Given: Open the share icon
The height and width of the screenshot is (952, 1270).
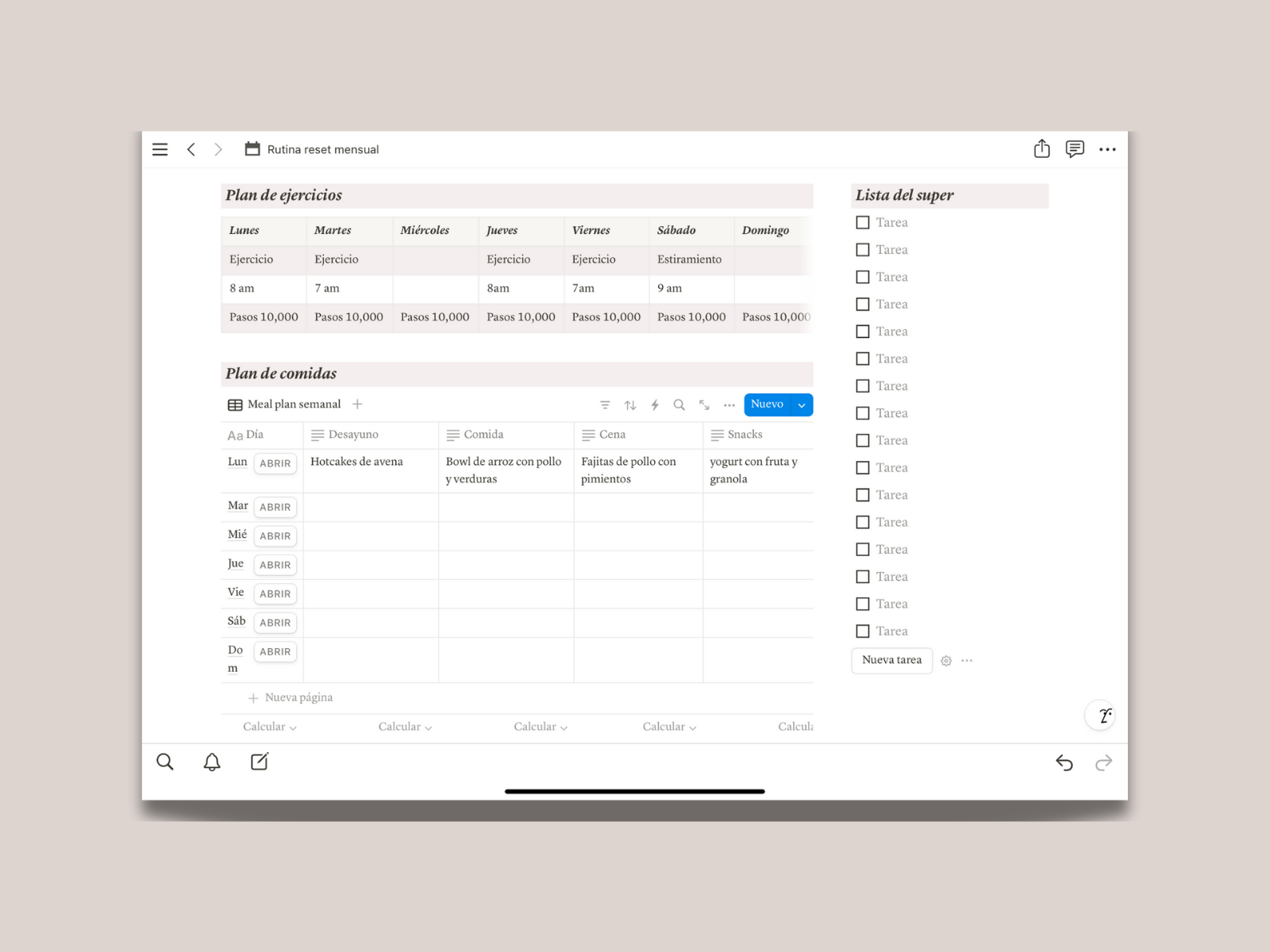Looking at the screenshot, I should tap(1041, 148).
